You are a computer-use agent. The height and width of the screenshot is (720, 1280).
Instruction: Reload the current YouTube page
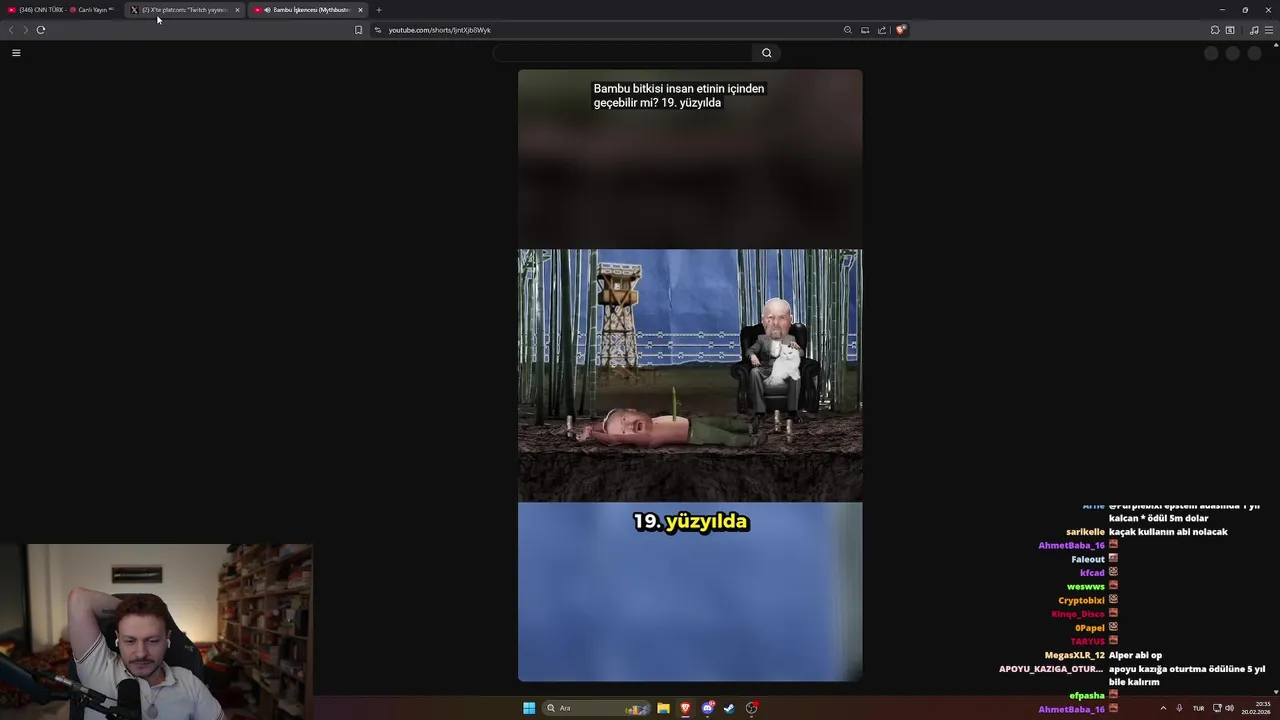41,30
